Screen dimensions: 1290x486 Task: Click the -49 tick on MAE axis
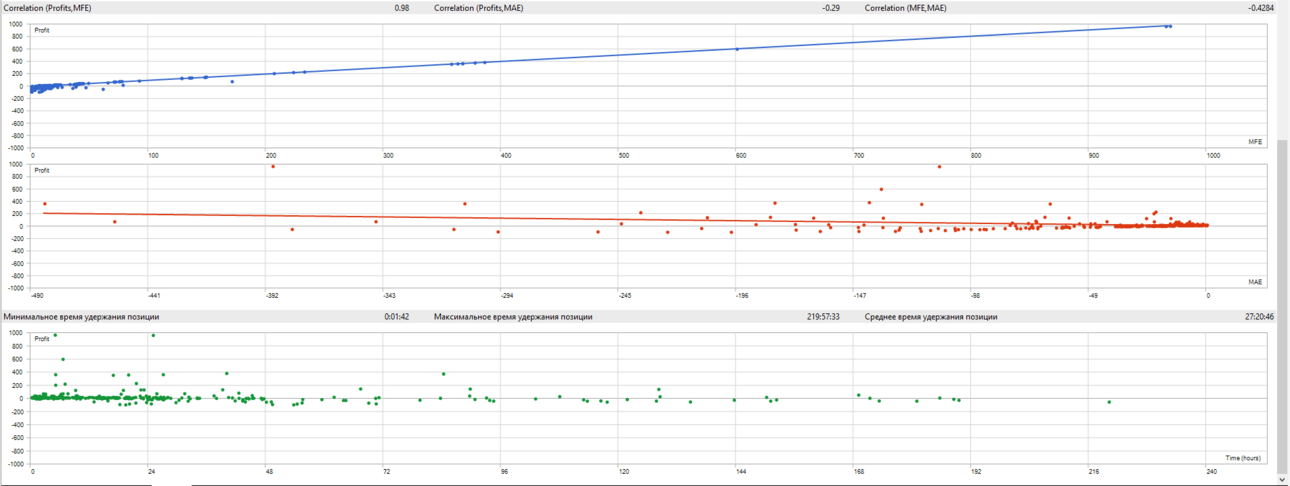click(1093, 296)
